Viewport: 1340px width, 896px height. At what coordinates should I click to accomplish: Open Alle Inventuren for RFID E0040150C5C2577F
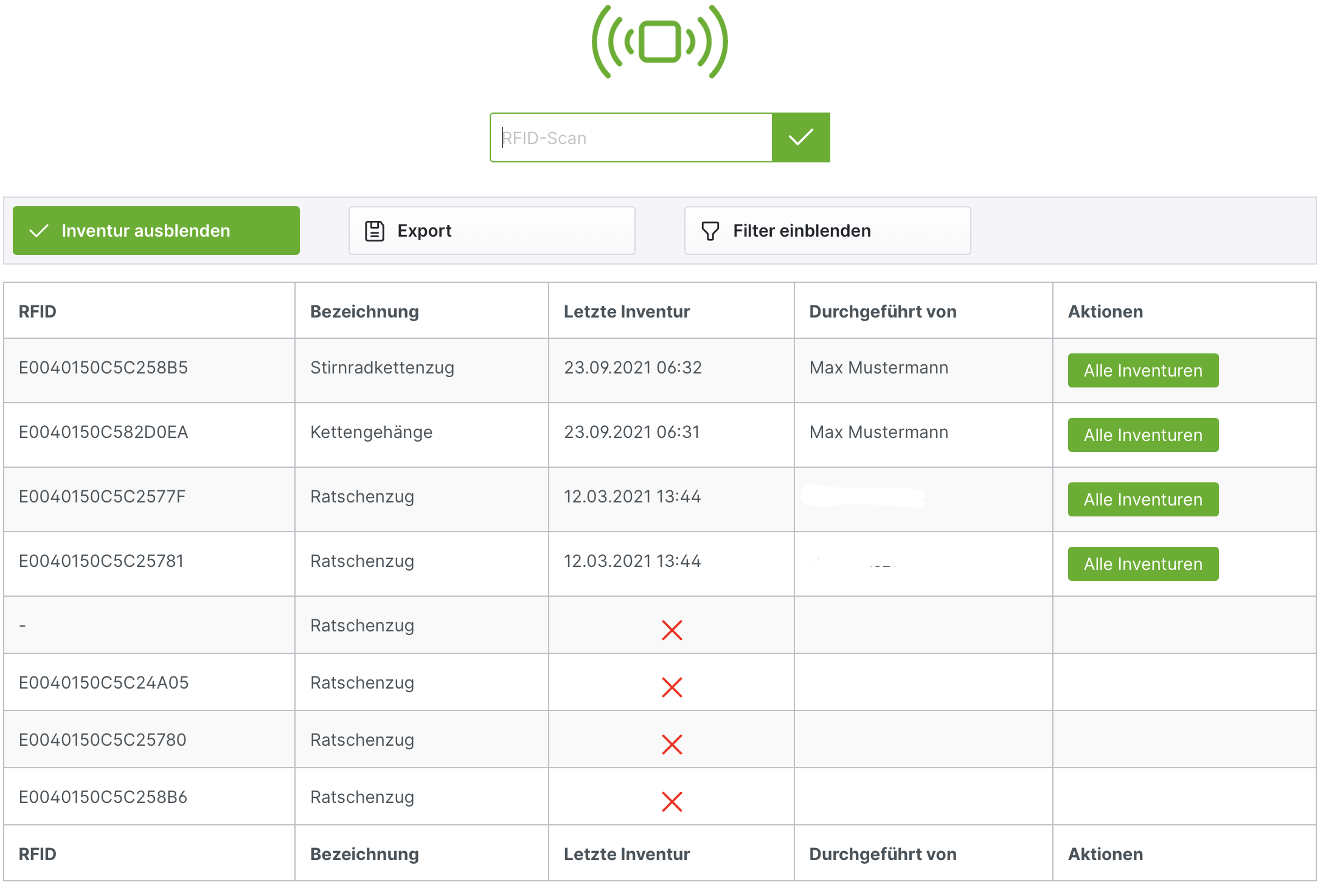1142,499
